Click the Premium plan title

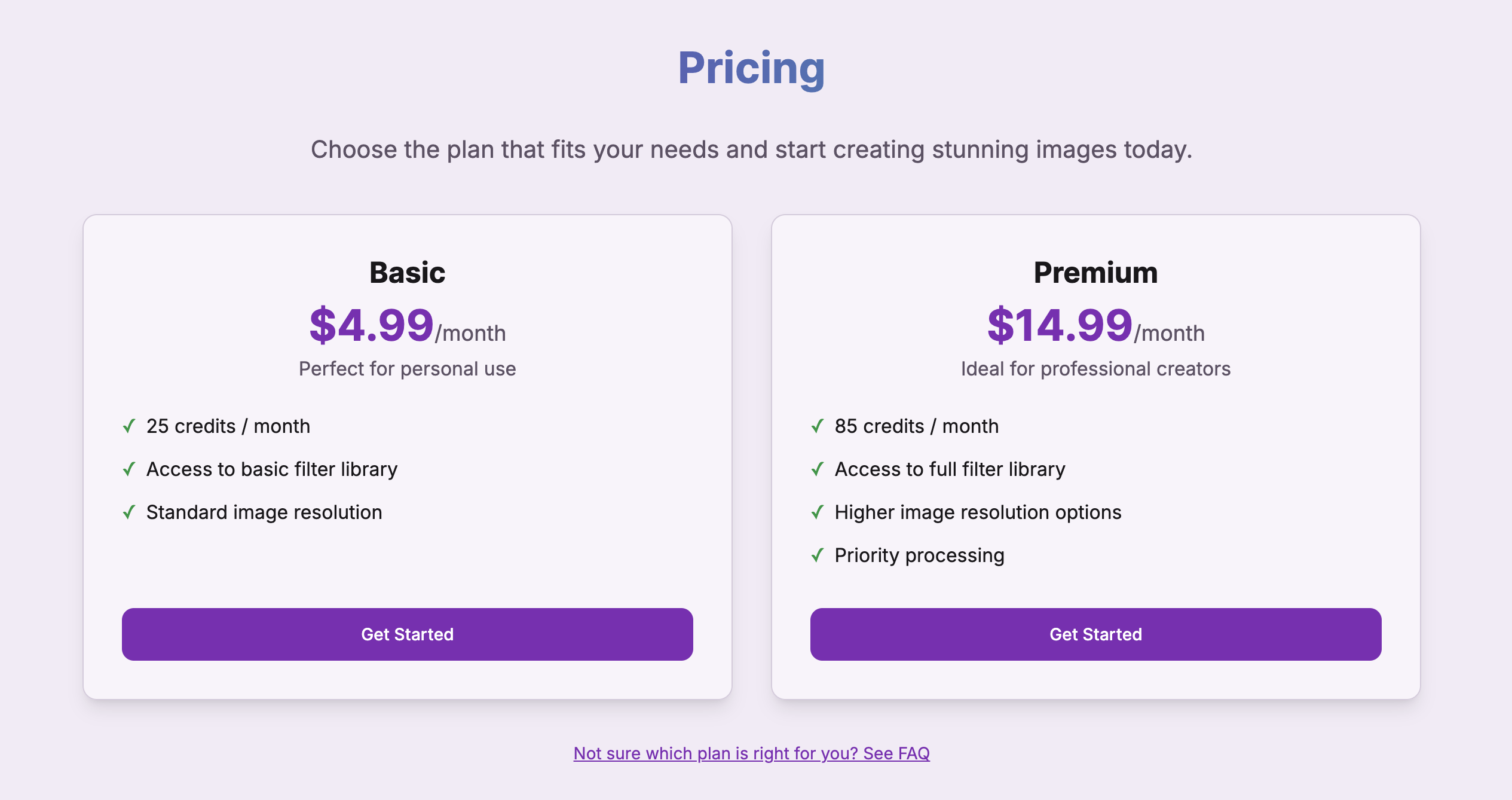pyautogui.click(x=1095, y=273)
